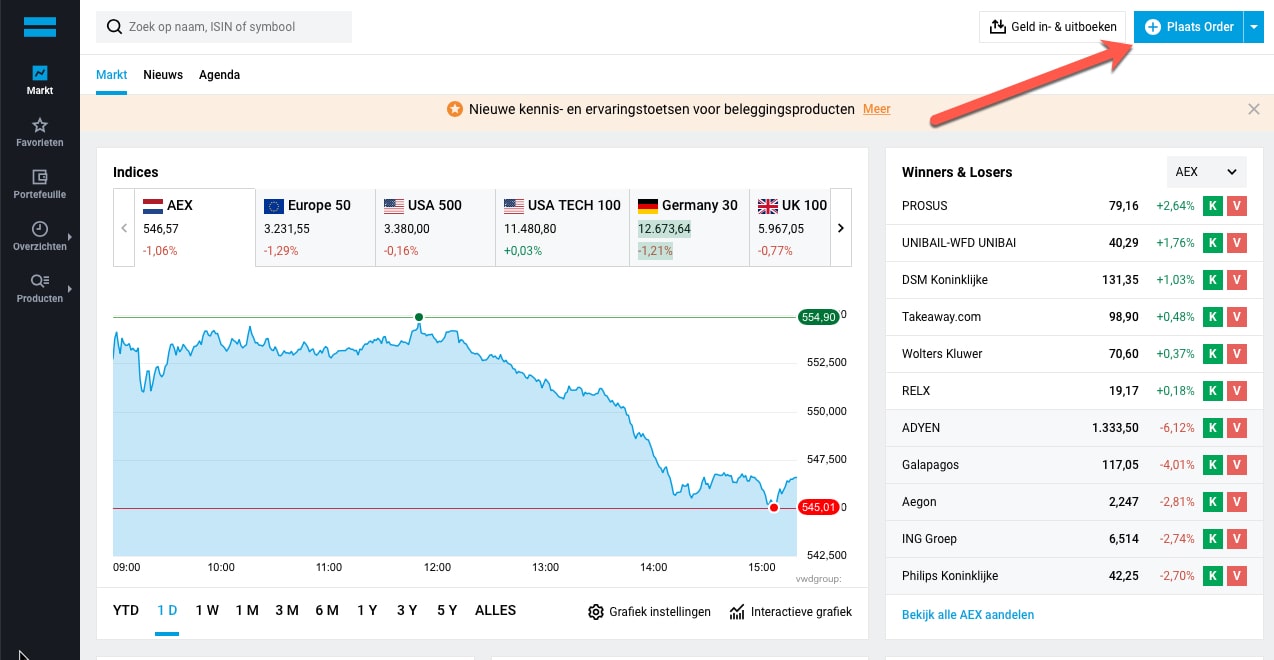Open Overzichten clock icon in sidebar
1274x660 pixels.
40,229
